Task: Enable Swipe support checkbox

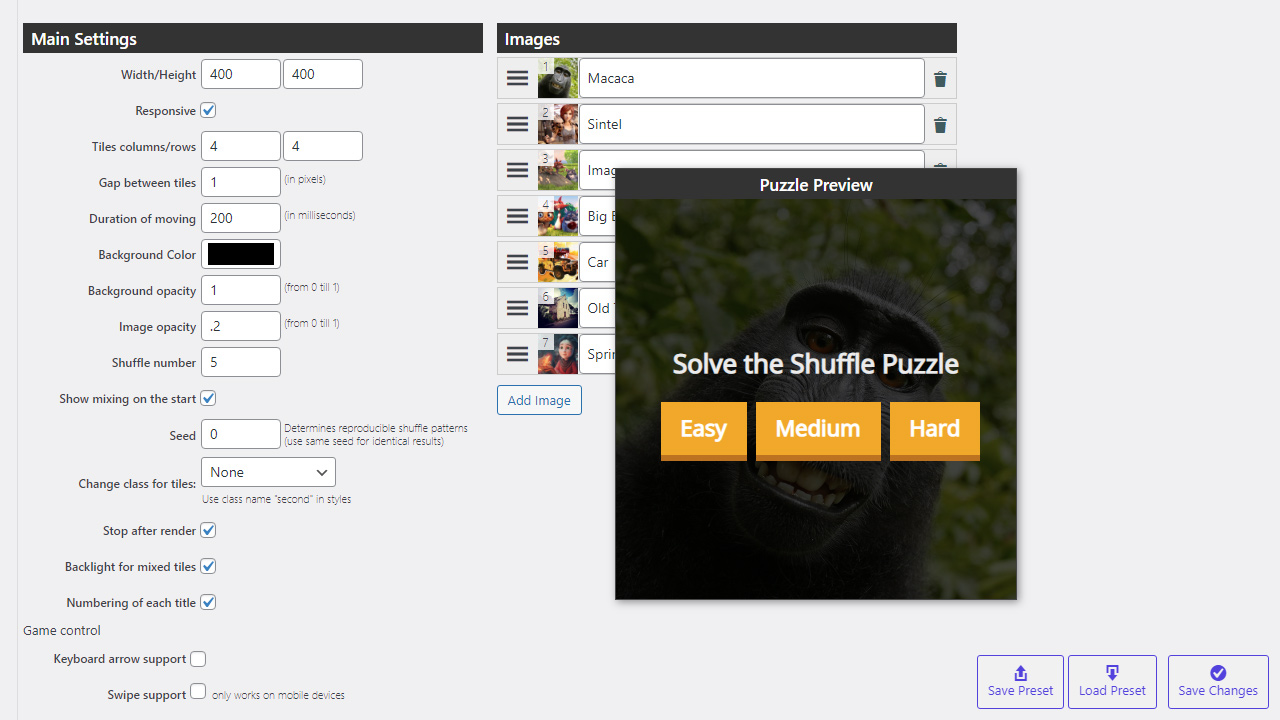Action: [x=198, y=692]
